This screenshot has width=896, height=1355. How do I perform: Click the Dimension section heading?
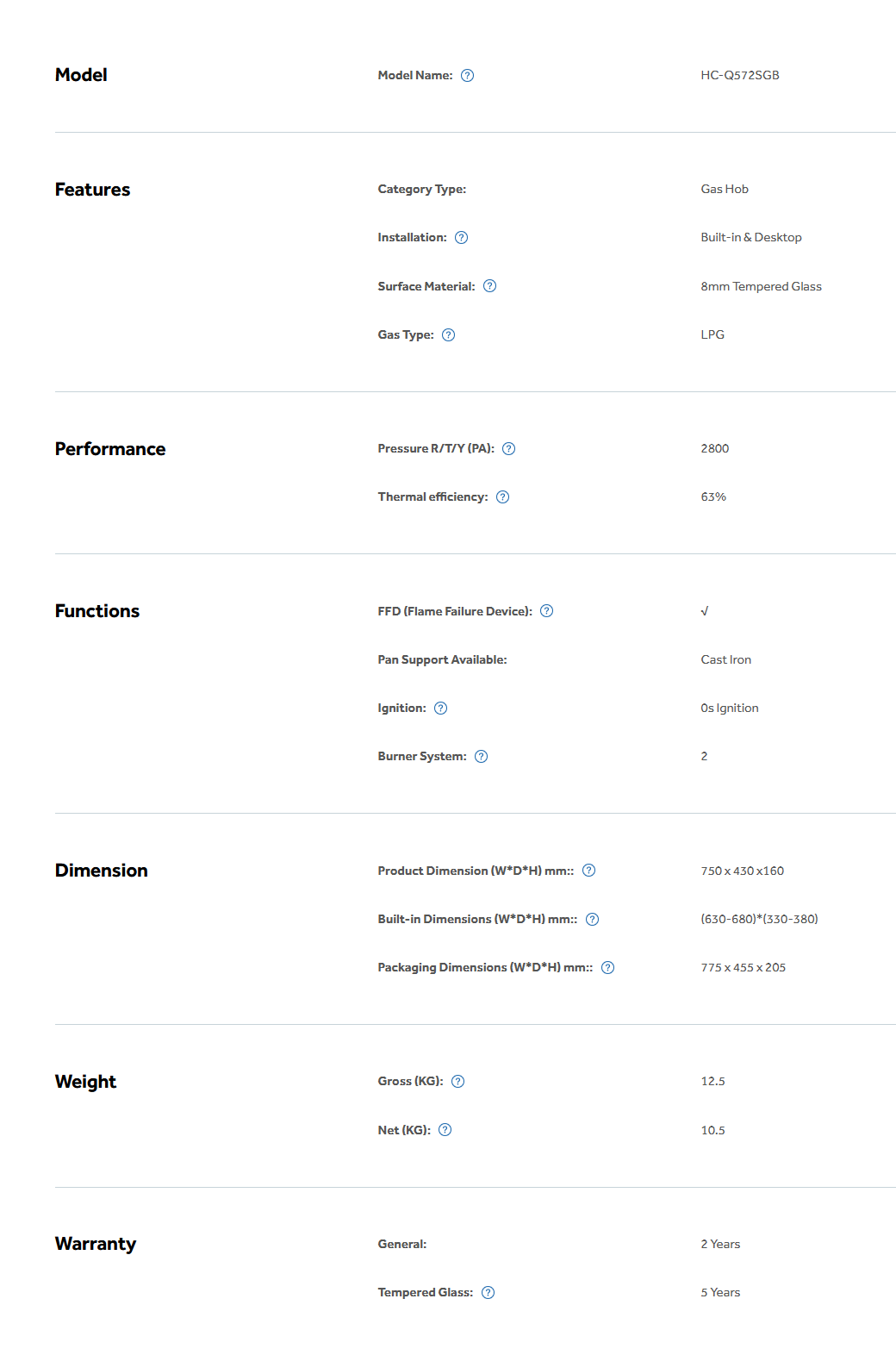(x=102, y=871)
